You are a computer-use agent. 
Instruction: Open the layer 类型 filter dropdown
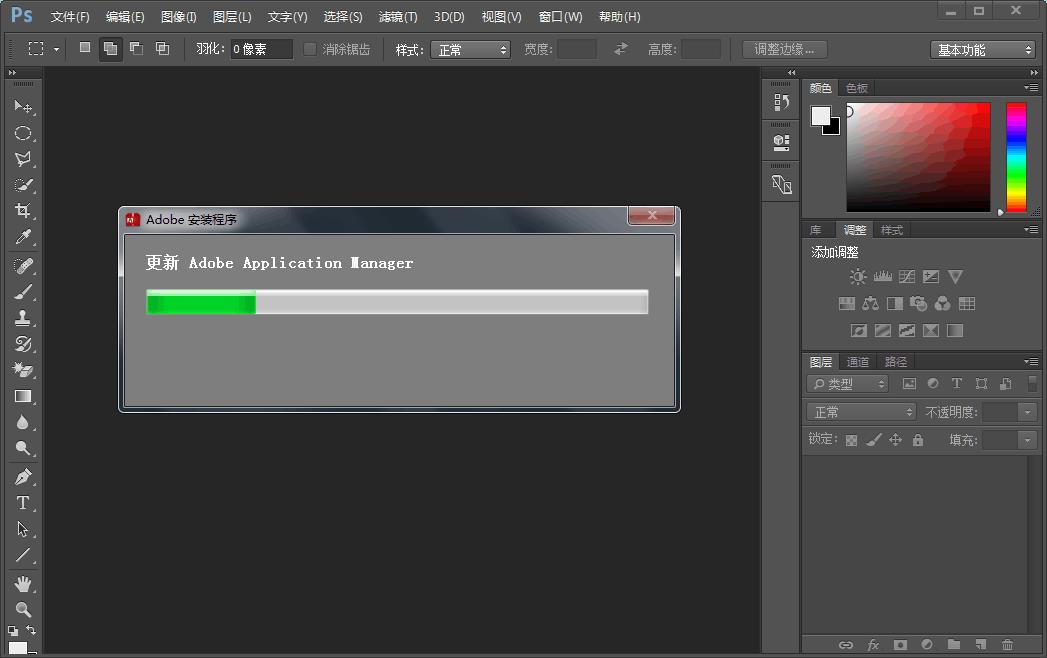847,383
